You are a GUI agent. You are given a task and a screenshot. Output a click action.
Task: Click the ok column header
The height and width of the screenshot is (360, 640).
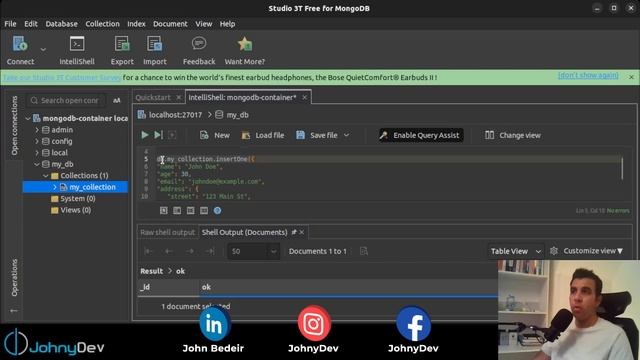[x=206, y=287]
